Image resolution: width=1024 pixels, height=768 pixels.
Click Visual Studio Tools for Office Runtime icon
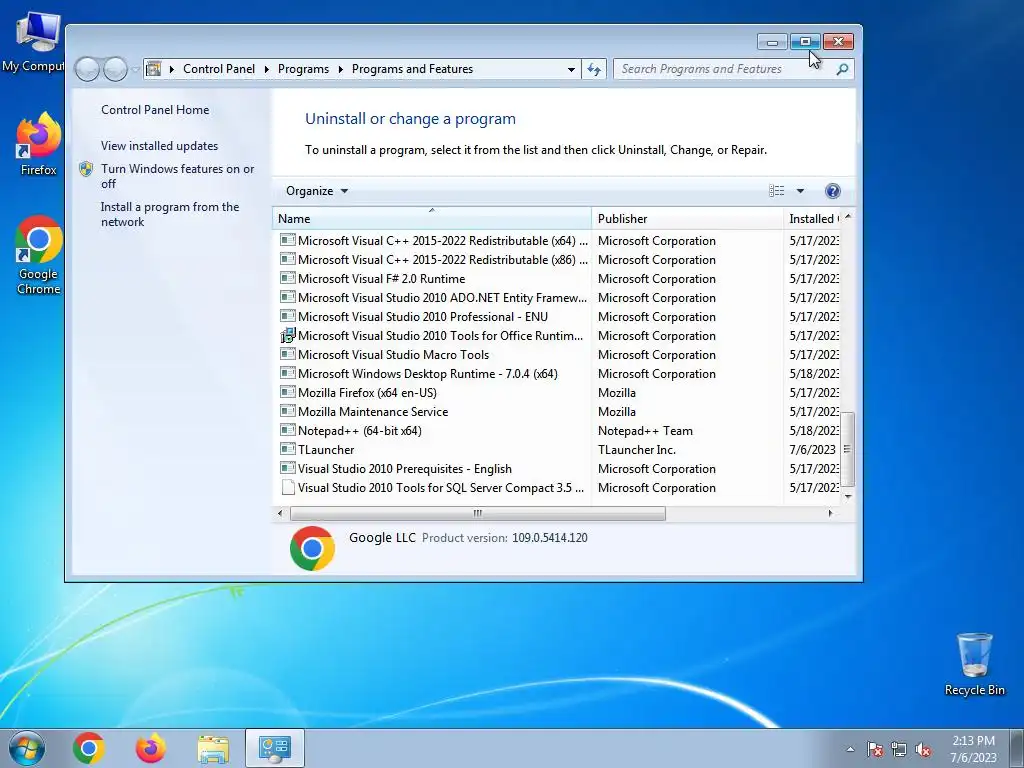pos(287,336)
